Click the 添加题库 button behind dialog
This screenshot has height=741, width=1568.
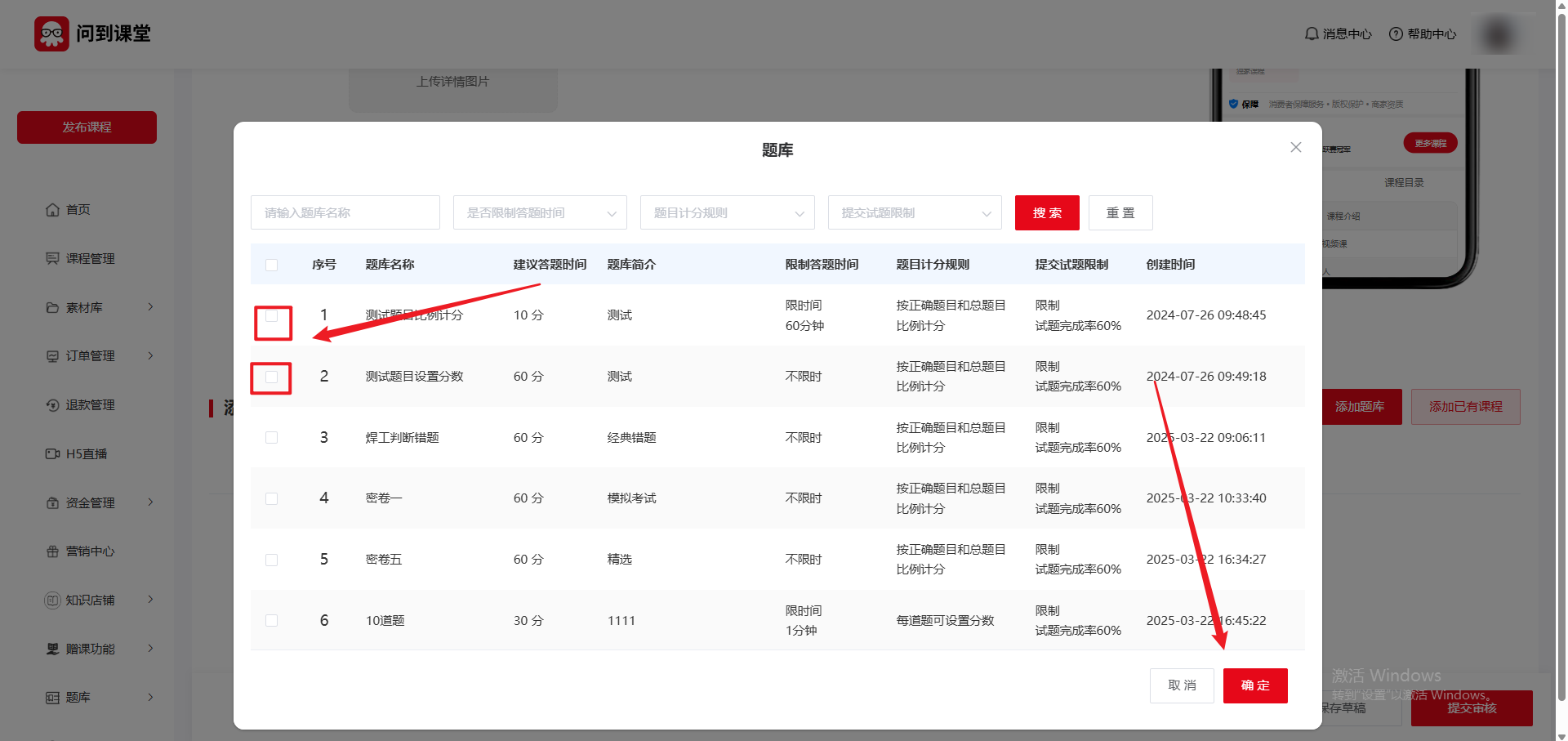[1361, 407]
